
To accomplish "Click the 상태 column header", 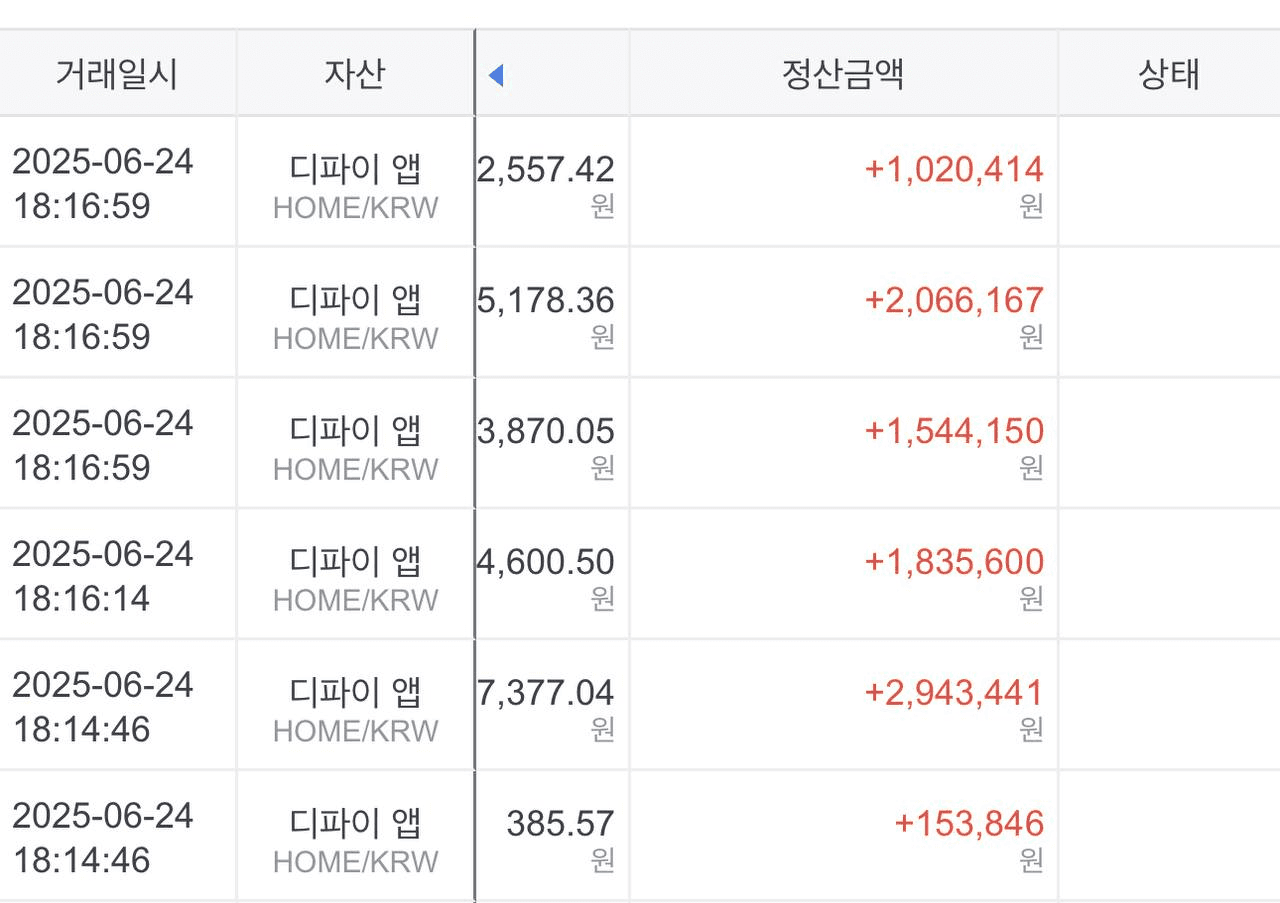I will (1169, 74).
